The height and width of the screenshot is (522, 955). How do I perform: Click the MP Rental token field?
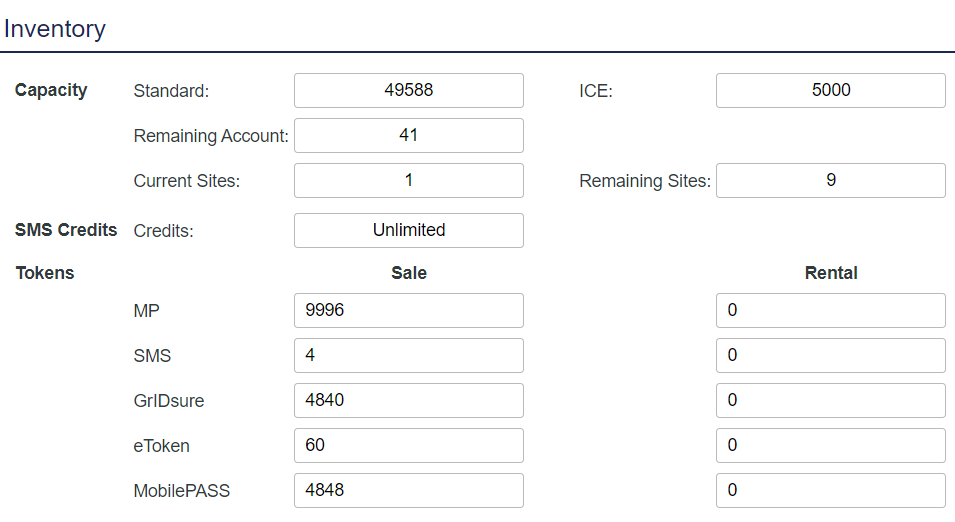(830, 310)
